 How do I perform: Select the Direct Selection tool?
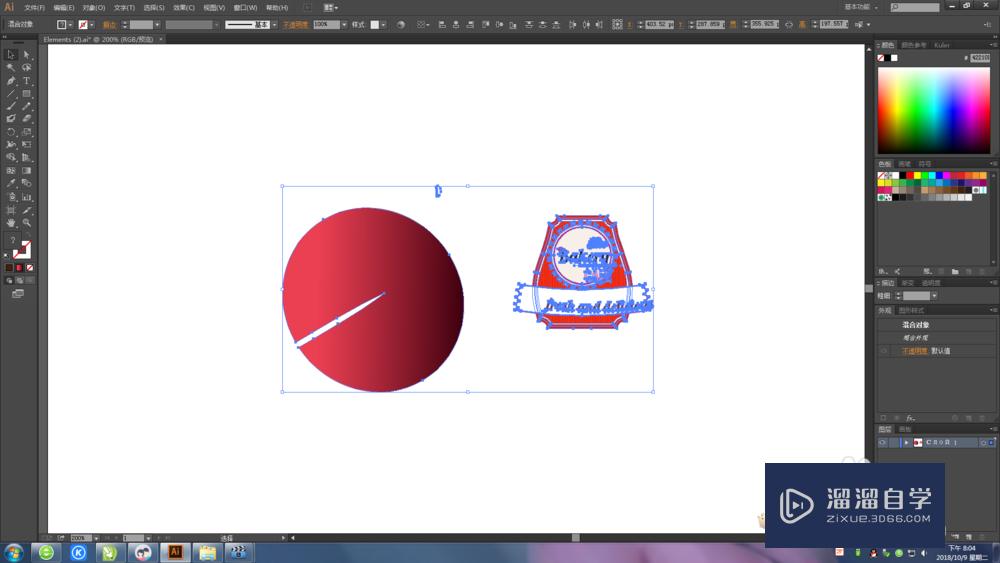(27, 55)
